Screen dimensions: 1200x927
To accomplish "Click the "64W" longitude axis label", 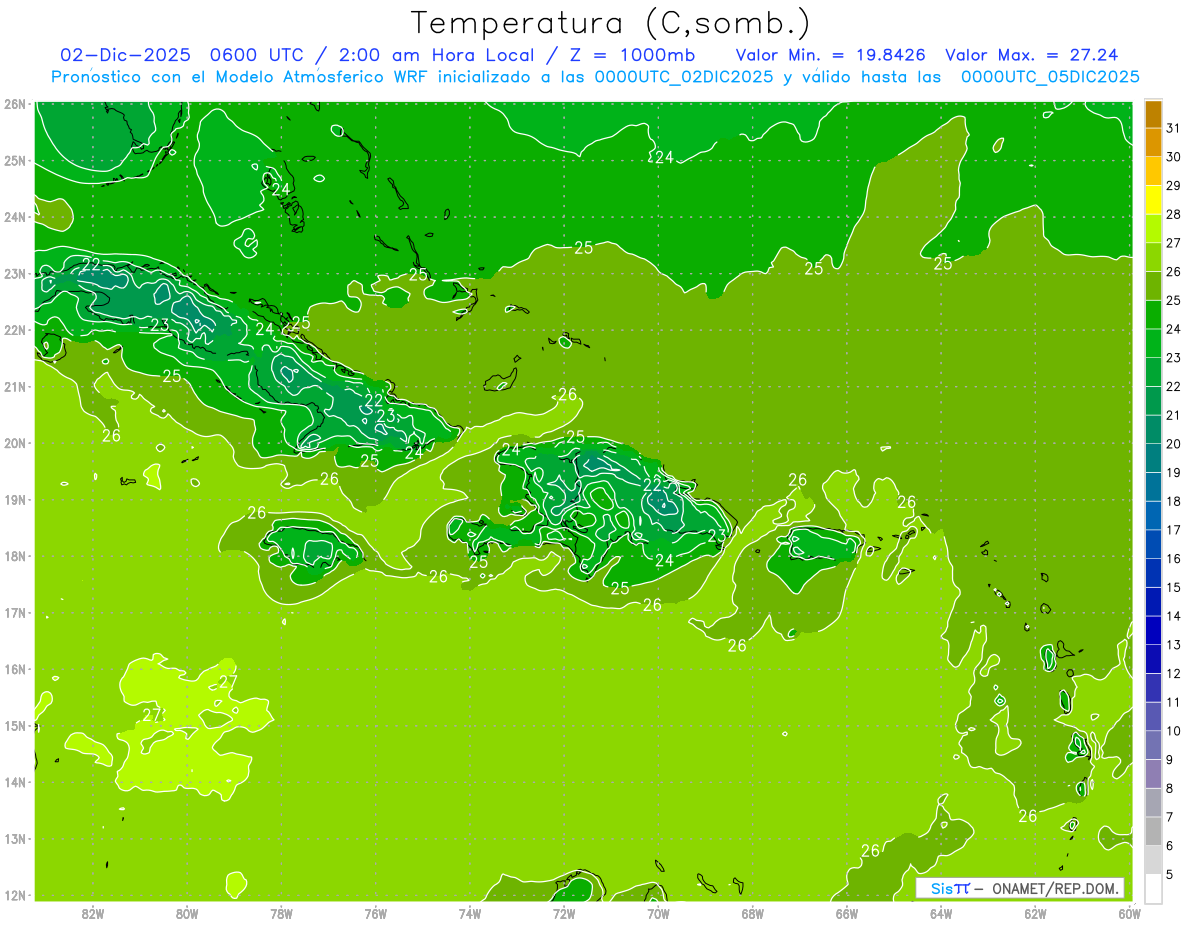I will (x=941, y=913).
